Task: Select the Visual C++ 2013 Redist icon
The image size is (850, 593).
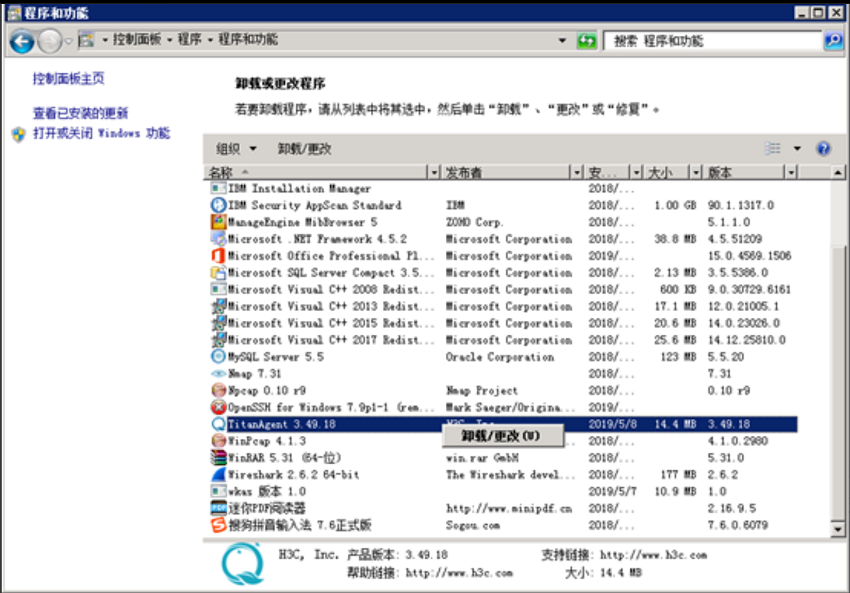Action: pos(218,306)
